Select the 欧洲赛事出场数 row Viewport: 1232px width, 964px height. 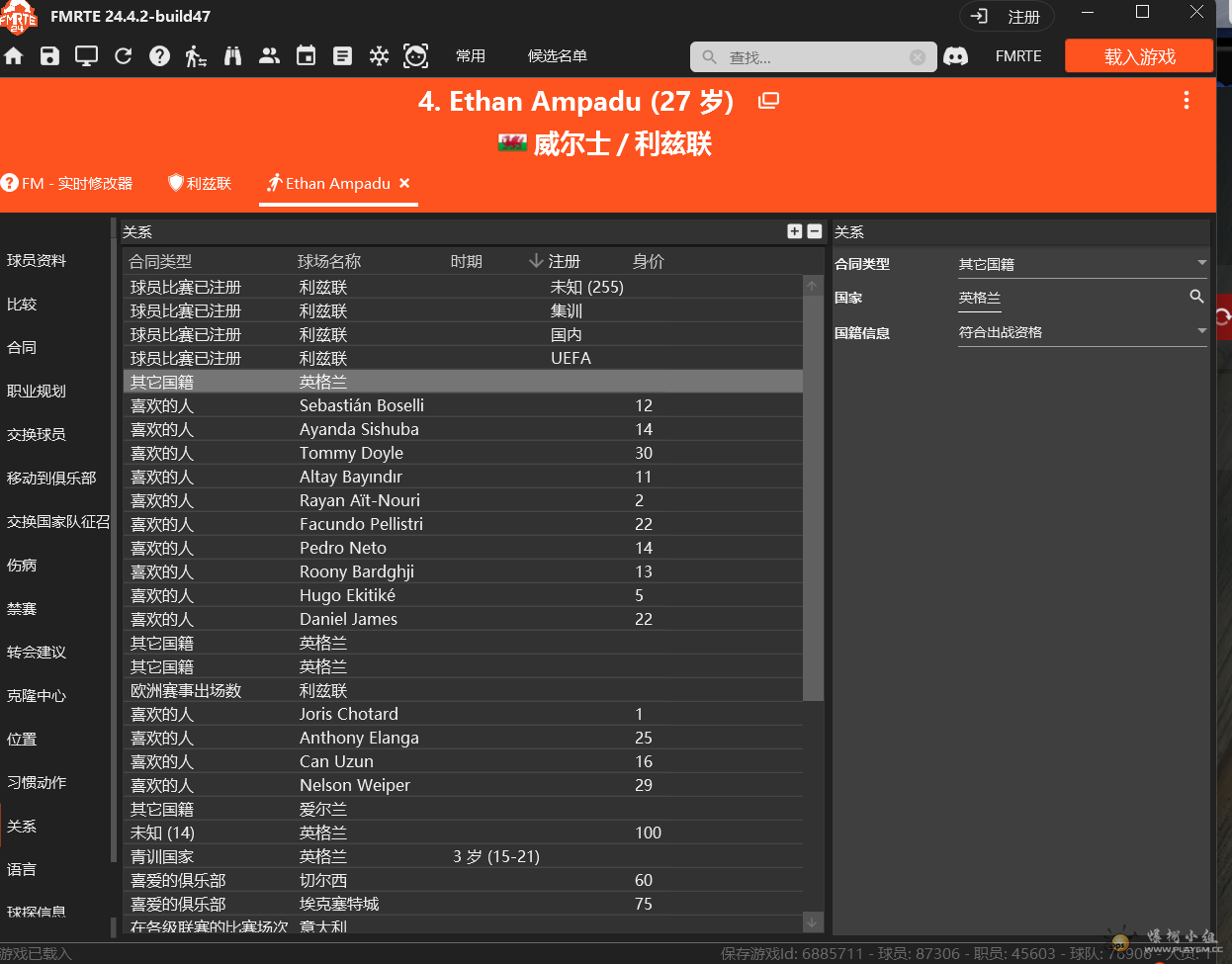pos(463,690)
